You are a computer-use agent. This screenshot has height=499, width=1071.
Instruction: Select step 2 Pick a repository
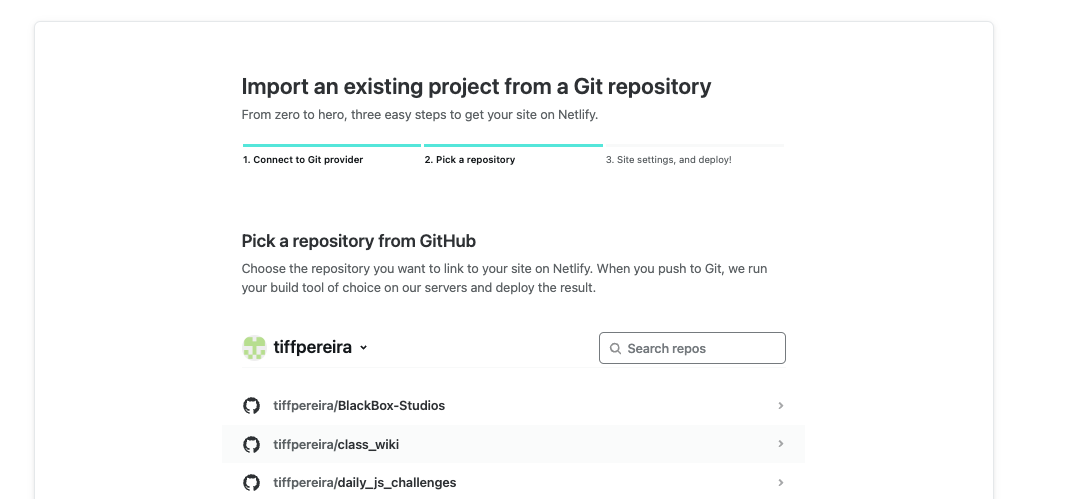pyautogui.click(x=470, y=160)
